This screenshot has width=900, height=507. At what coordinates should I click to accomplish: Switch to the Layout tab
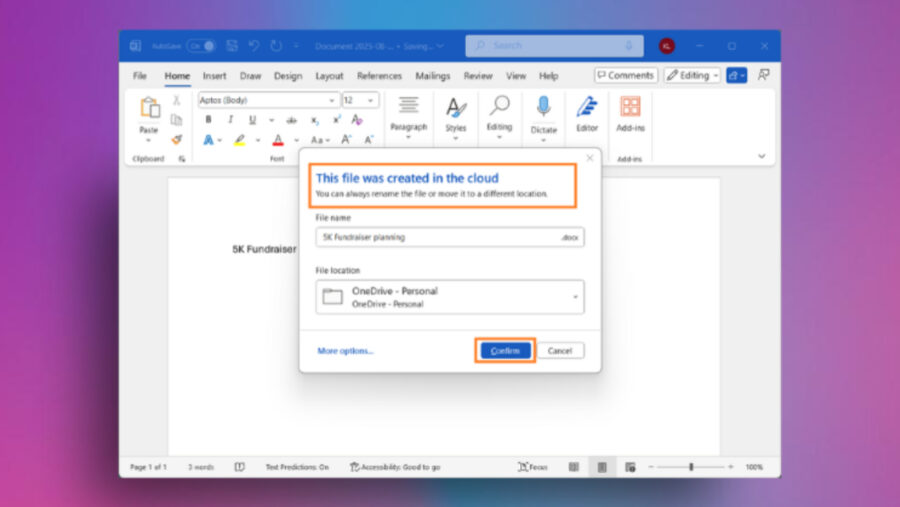(329, 76)
